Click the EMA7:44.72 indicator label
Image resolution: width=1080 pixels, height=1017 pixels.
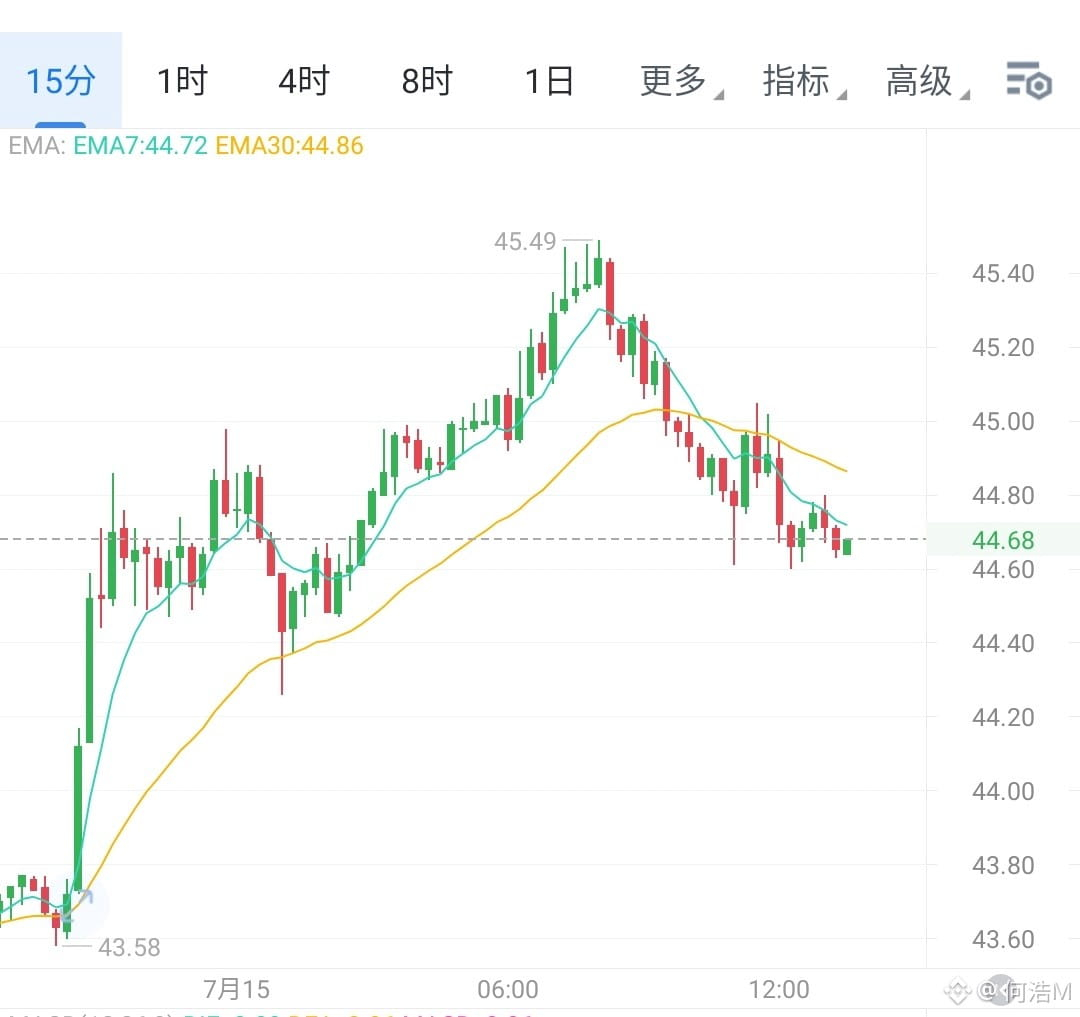pyautogui.click(x=140, y=145)
